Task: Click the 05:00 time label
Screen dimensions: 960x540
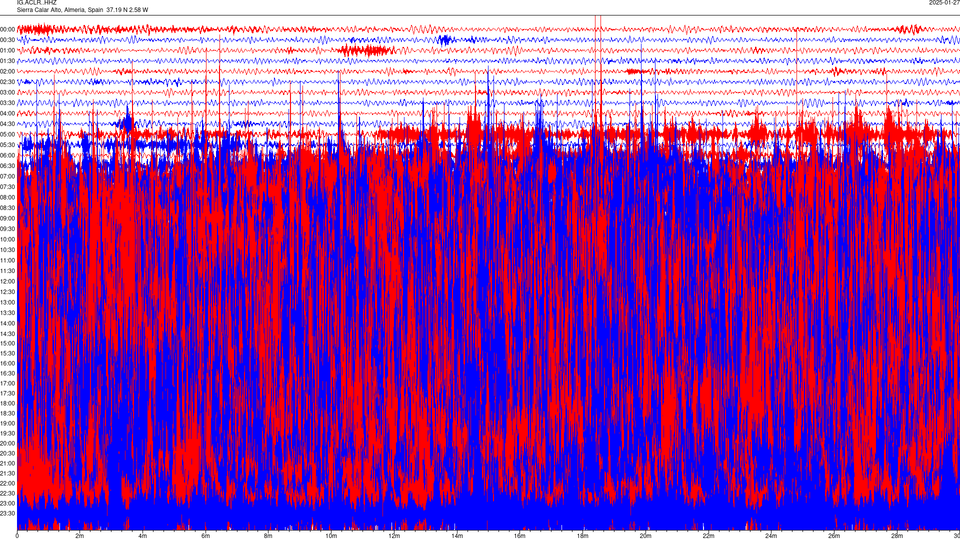Action: pyautogui.click(x=8, y=134)
